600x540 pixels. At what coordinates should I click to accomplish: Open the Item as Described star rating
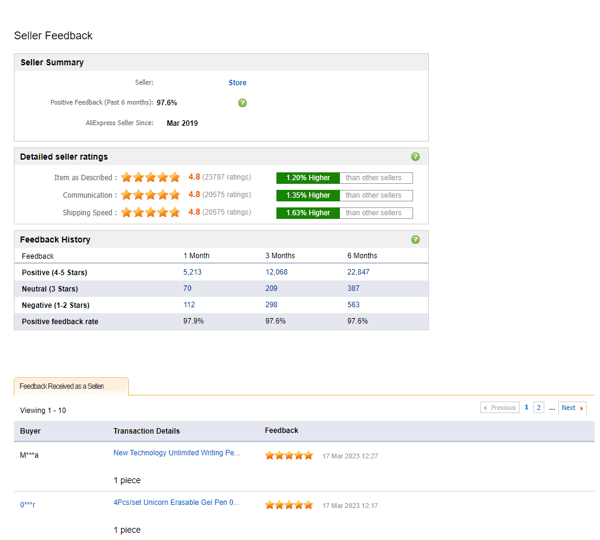click(x=150, y=177)
